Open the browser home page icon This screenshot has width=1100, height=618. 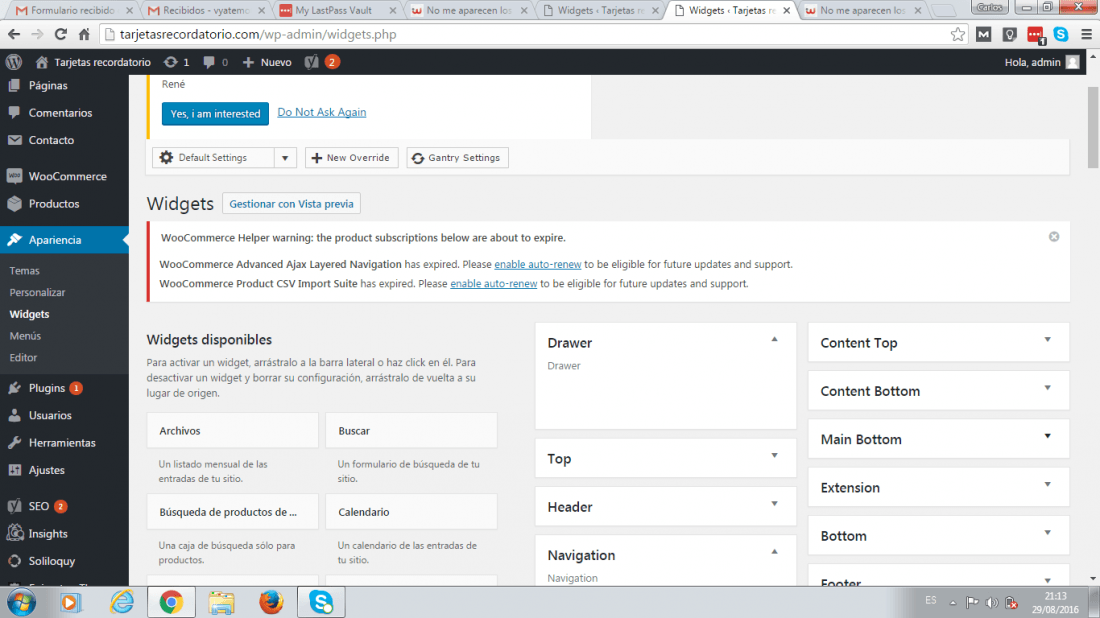tap(84, 34)
